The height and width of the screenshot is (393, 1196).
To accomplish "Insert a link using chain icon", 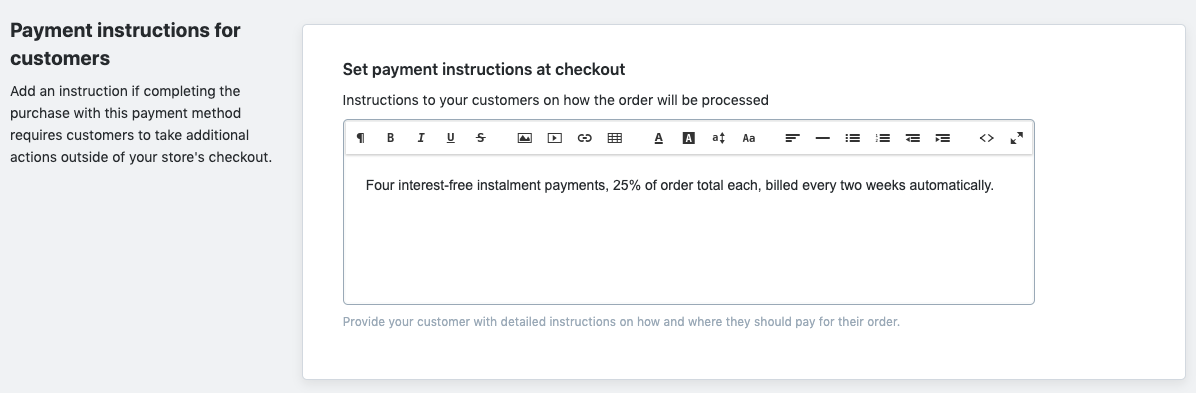I will (585, 138).
